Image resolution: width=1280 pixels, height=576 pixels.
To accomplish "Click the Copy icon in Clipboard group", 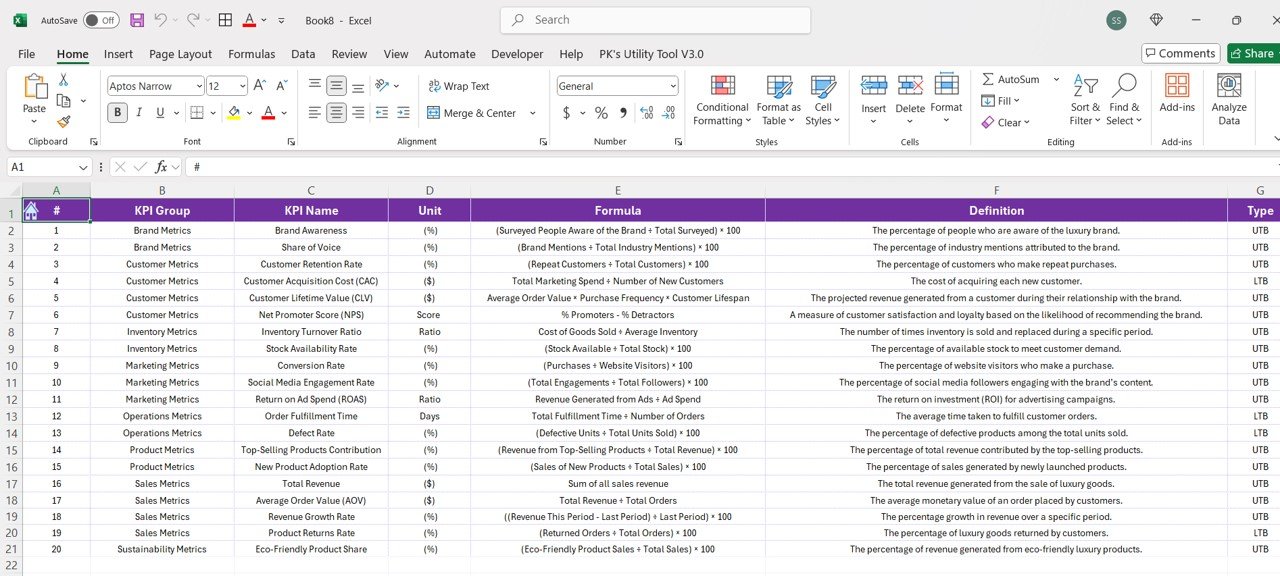I will pos(64,101).
